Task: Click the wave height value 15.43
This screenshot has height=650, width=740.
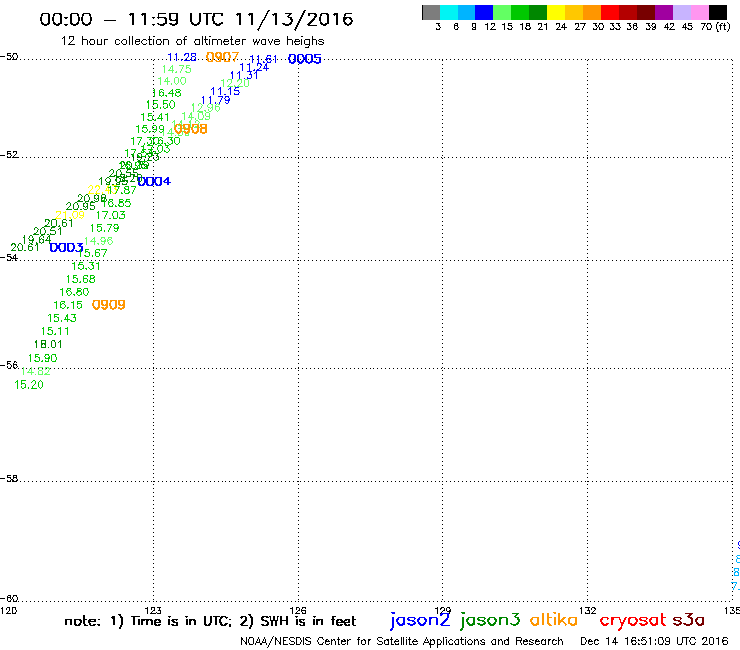Action: [x=62, y=319]
